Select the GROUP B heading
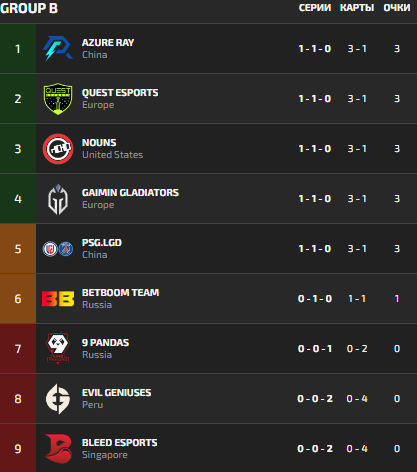Image resolution: width=417 pixels, height=472 pixels. tap(29, 8)
